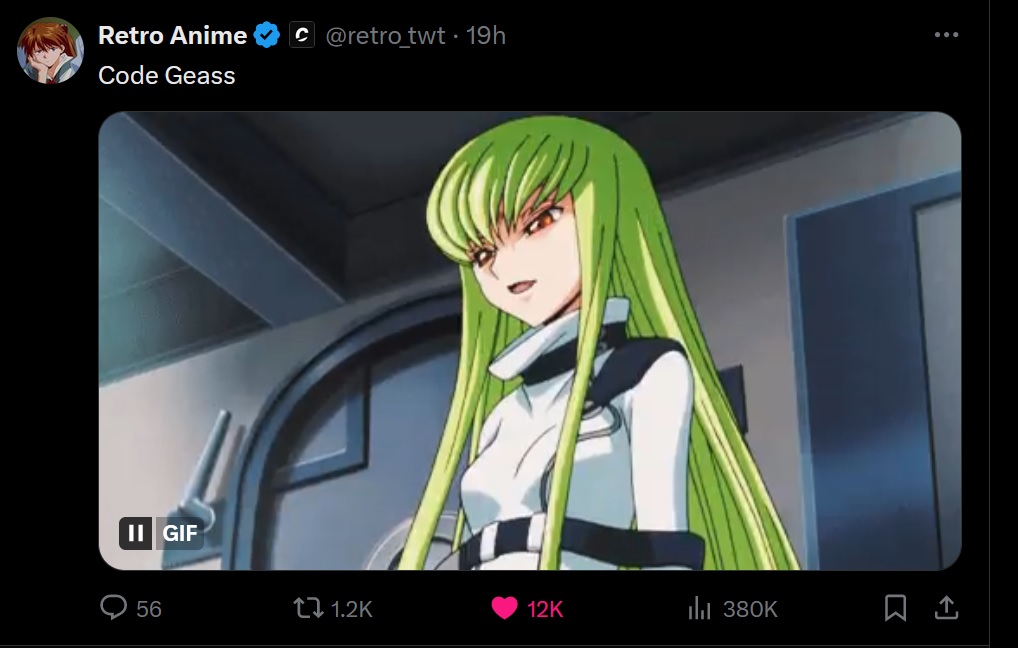Repost using the retweet arrows icon
Viewport: 1018px width, 648px height.
point(308,608)
